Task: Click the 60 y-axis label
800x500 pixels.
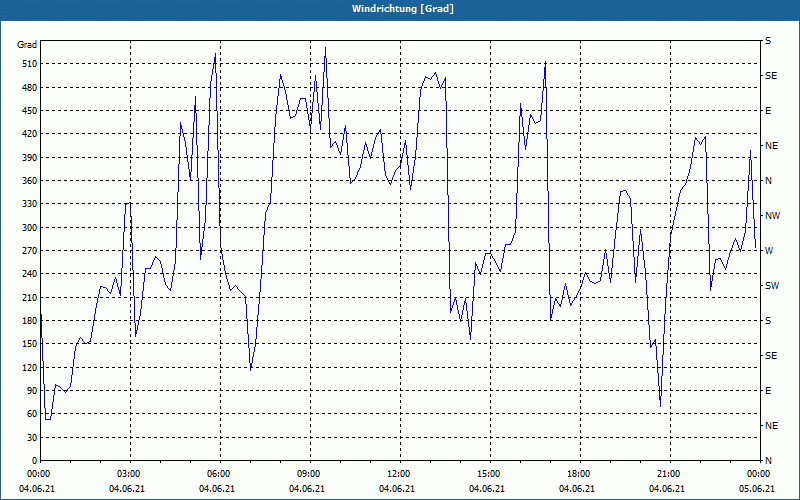Action: tap(32, 414)
